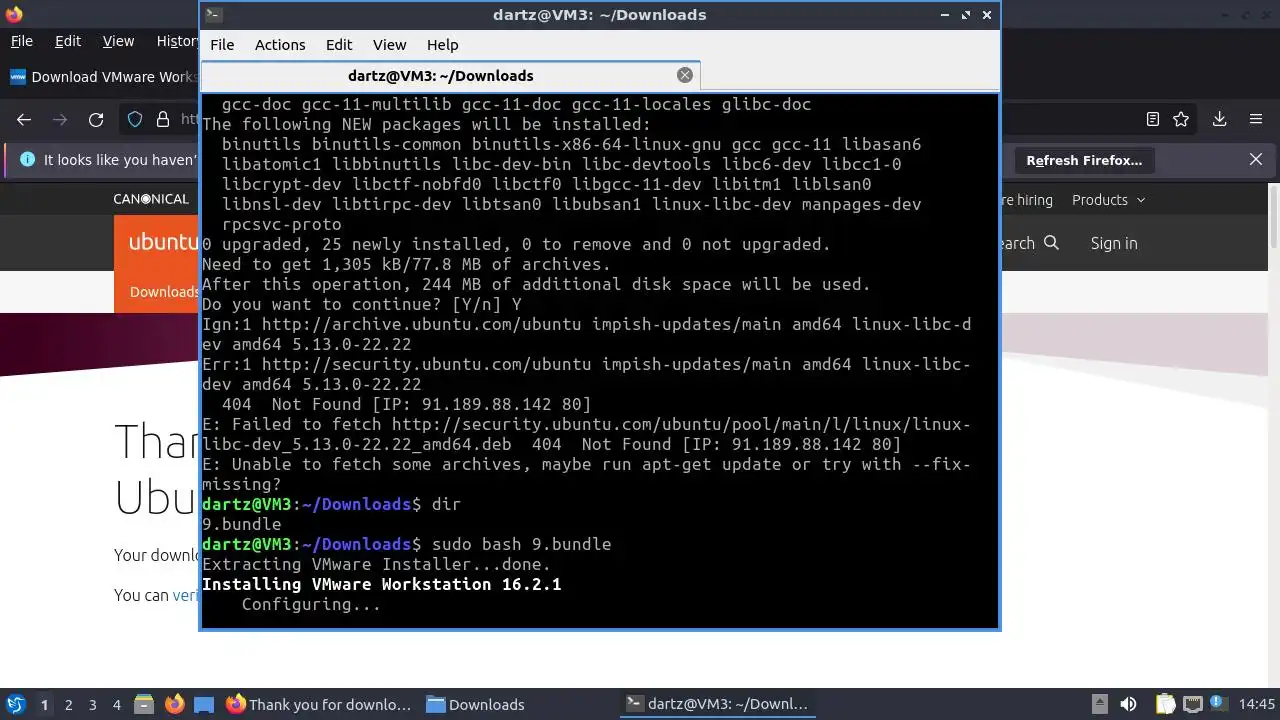Click the ubuntu logo on the webpage
Image resolution: width=1280 pixels, height=720 pixels.
[164, 243]
